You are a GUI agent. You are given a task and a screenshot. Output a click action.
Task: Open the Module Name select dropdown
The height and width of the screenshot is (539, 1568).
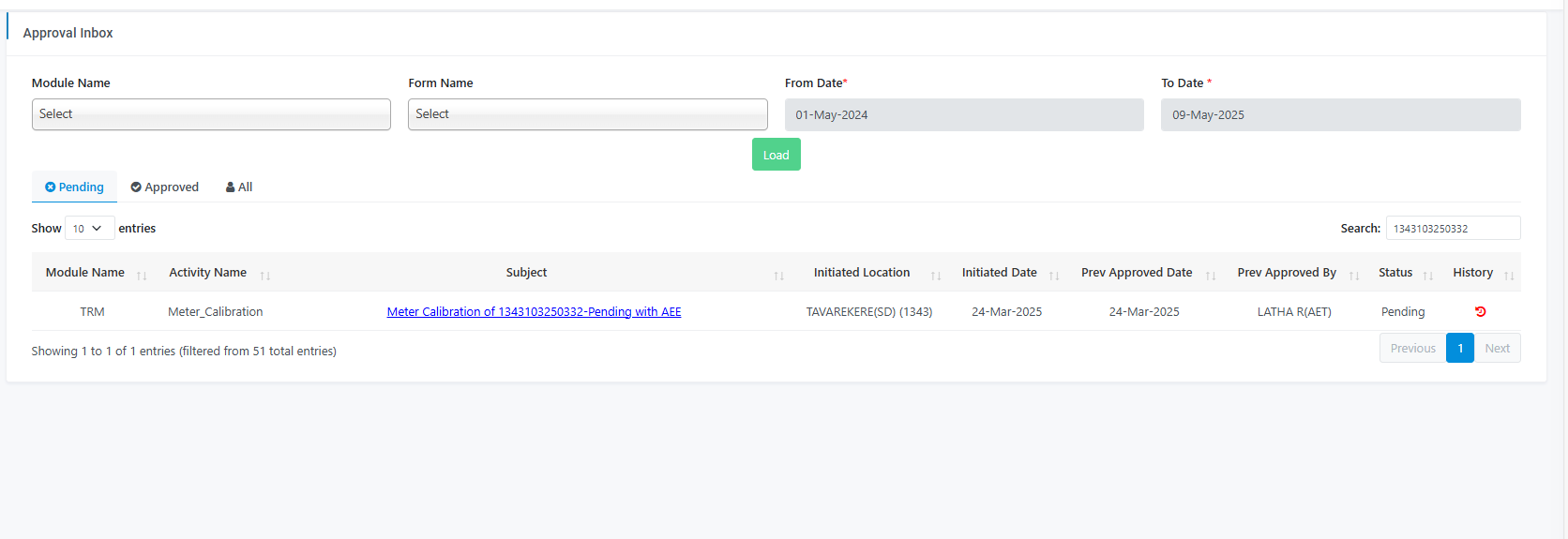[x=211, y=114]
